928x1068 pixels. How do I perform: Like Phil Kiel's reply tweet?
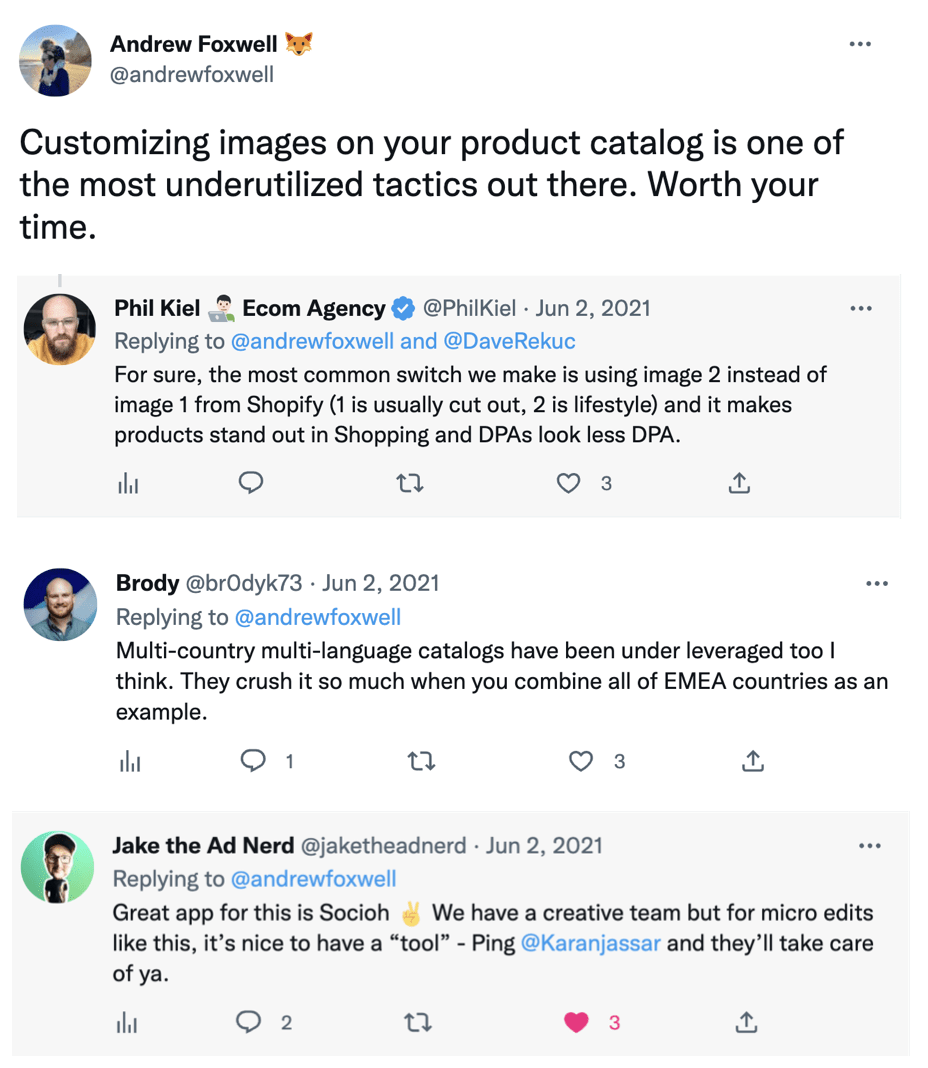coord(568,484)
